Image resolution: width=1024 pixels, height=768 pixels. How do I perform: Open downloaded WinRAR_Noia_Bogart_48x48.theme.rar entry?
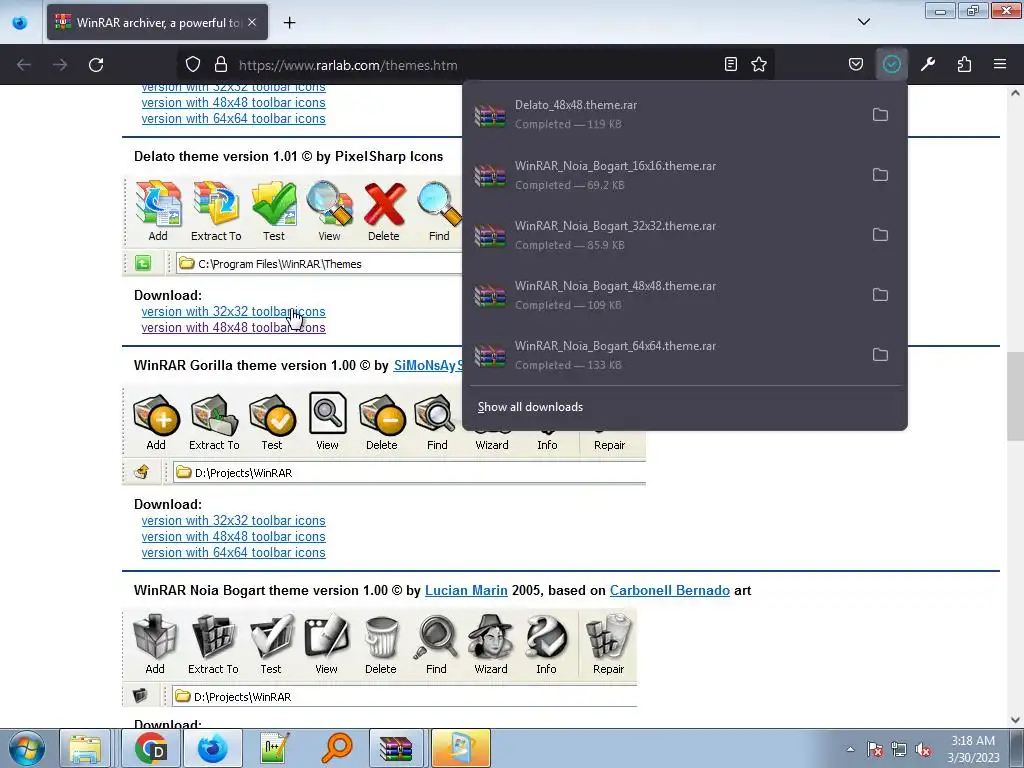coord(663,295)
